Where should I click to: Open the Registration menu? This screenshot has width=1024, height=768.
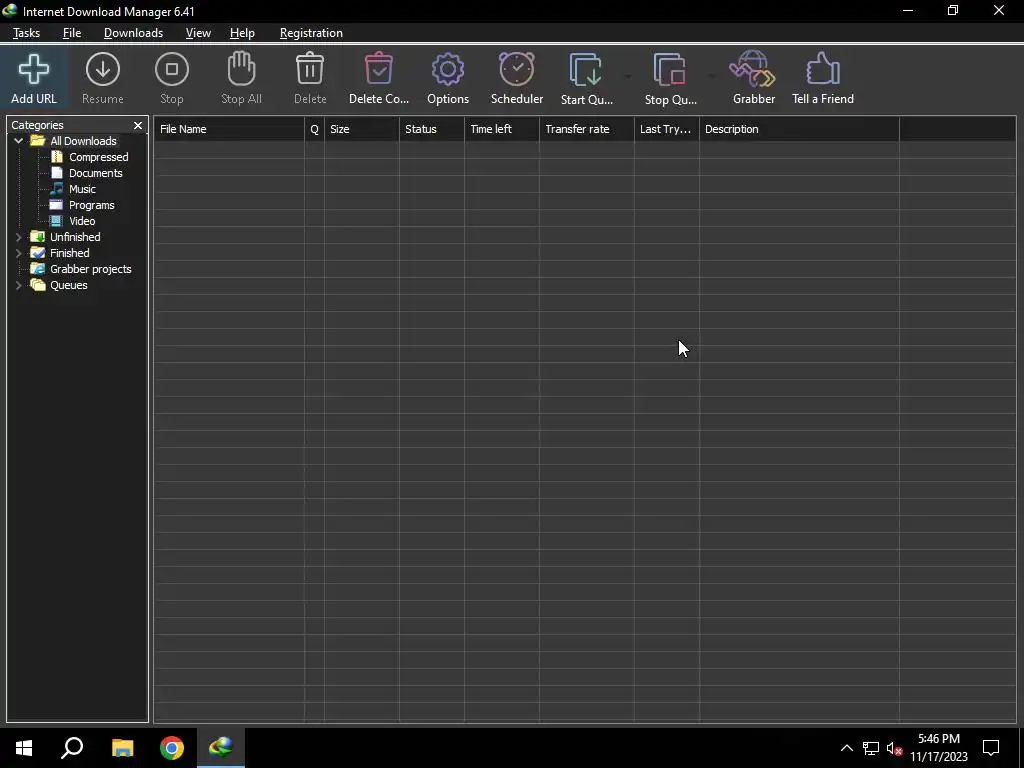[x=311, y=33]
